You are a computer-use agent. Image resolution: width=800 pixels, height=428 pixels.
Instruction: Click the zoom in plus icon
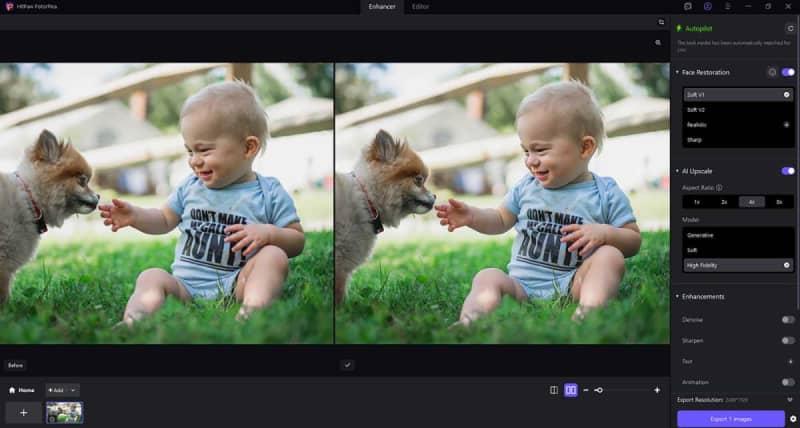[x=657, y=390]
